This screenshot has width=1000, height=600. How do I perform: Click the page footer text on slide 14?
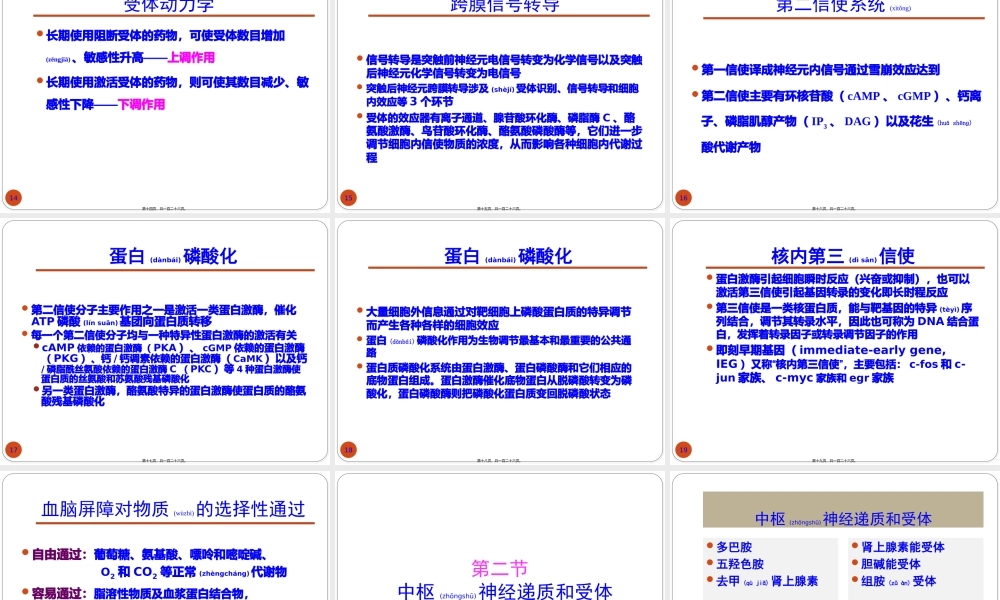point(165,208)
